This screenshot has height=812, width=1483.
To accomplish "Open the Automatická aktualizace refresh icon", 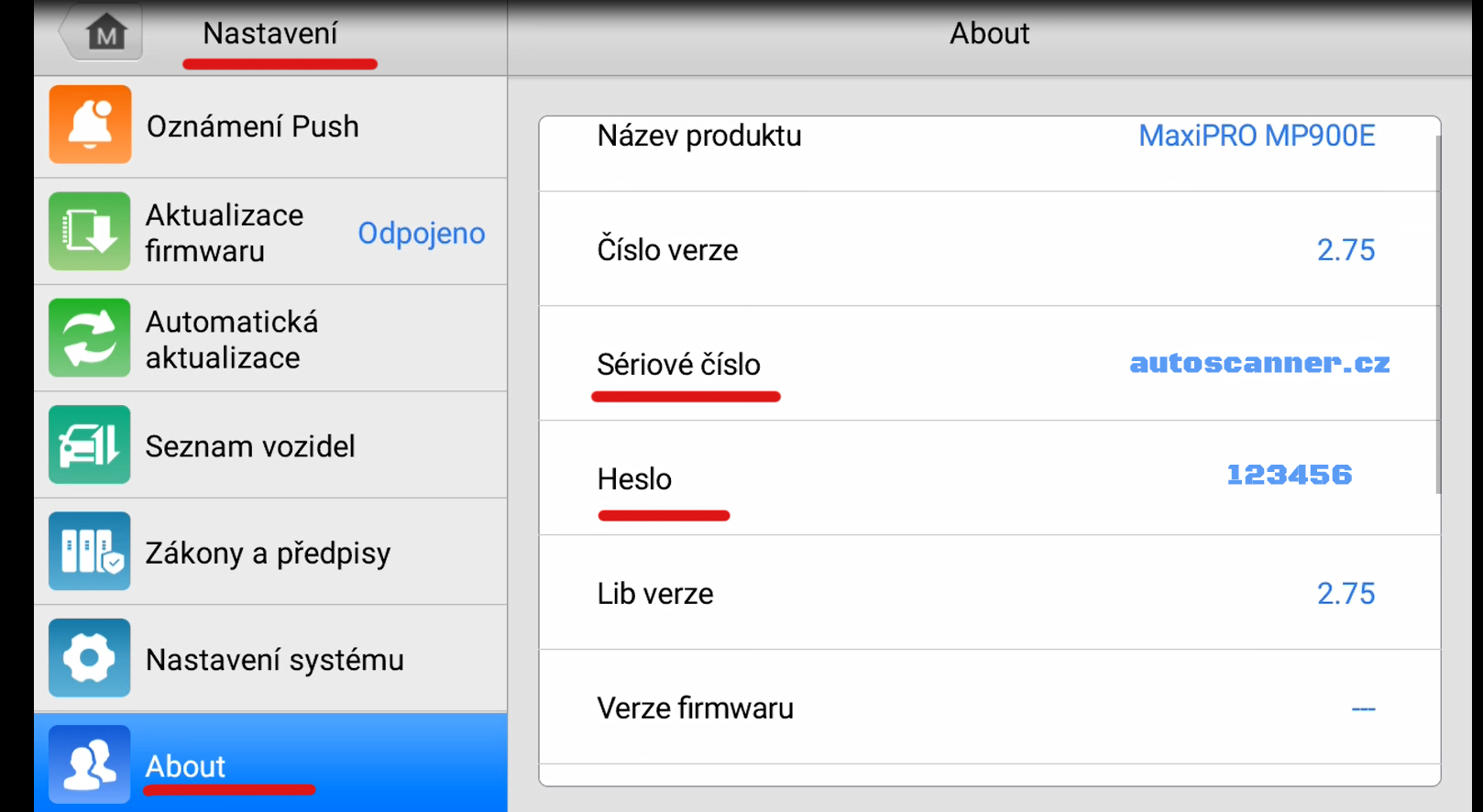I will [90, 338].
